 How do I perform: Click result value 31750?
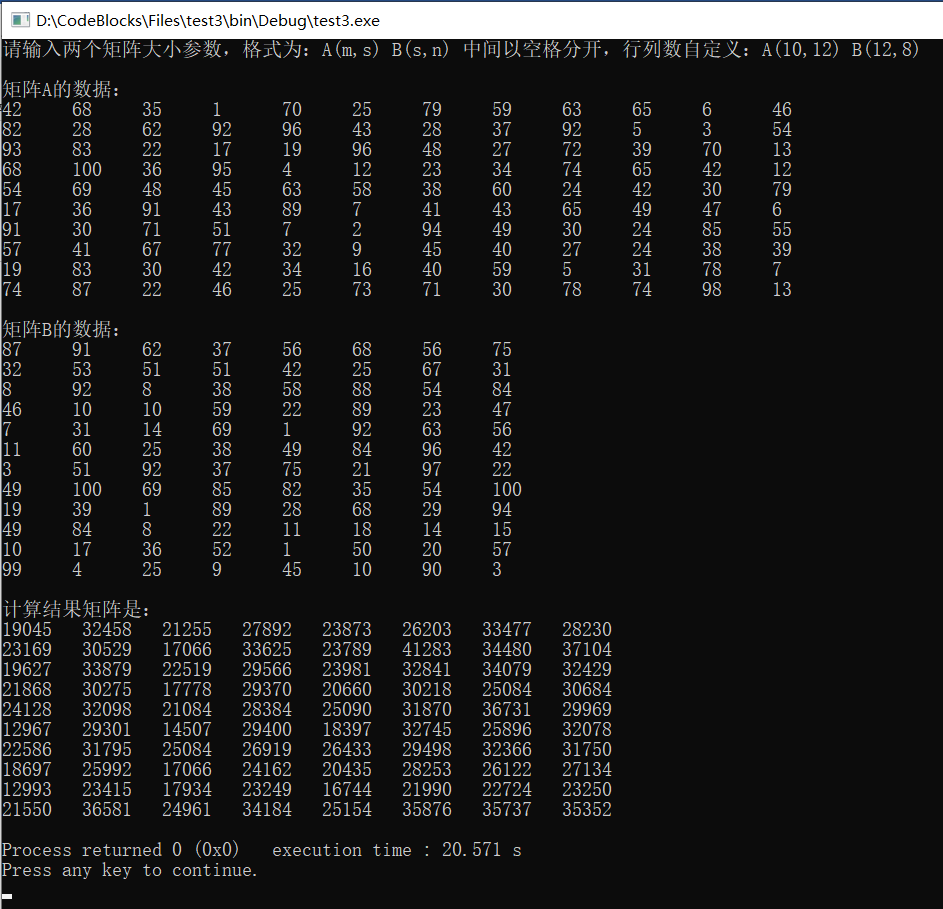pyautogui.click(x=586, y=750)
